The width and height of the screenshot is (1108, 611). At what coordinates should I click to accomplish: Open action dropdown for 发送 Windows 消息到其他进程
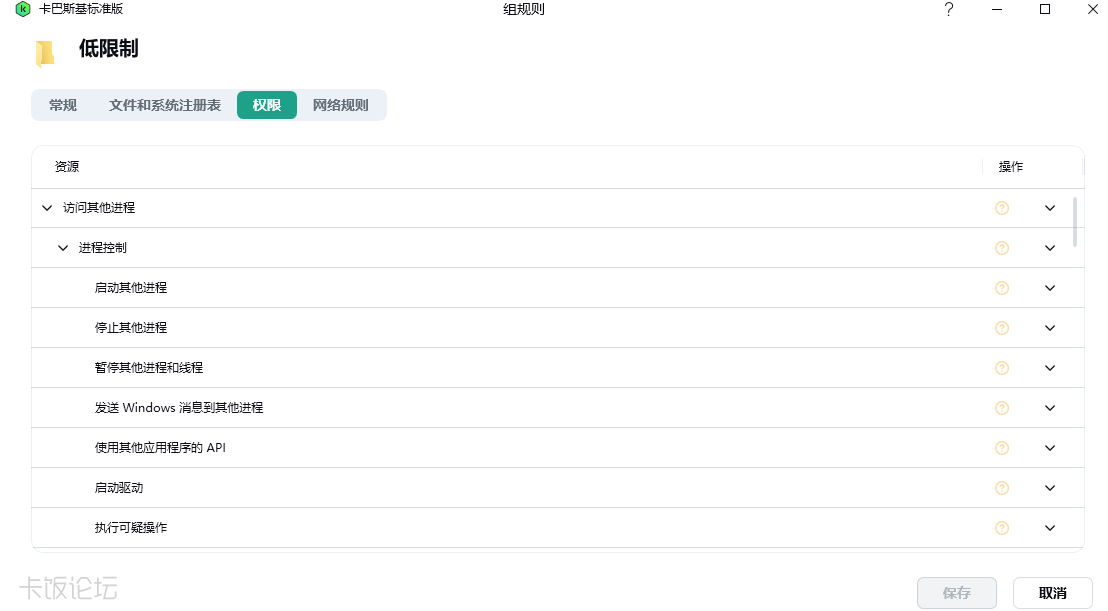(x=1050, y=408)
